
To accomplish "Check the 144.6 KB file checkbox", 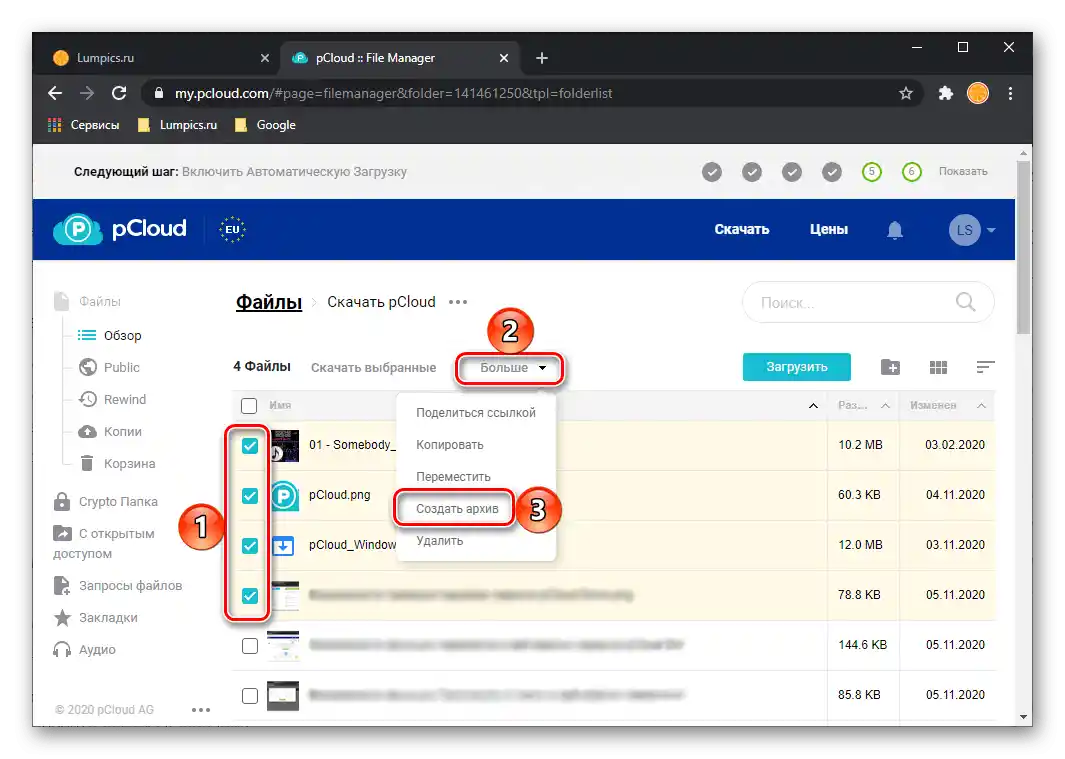I will coord(250,646).
